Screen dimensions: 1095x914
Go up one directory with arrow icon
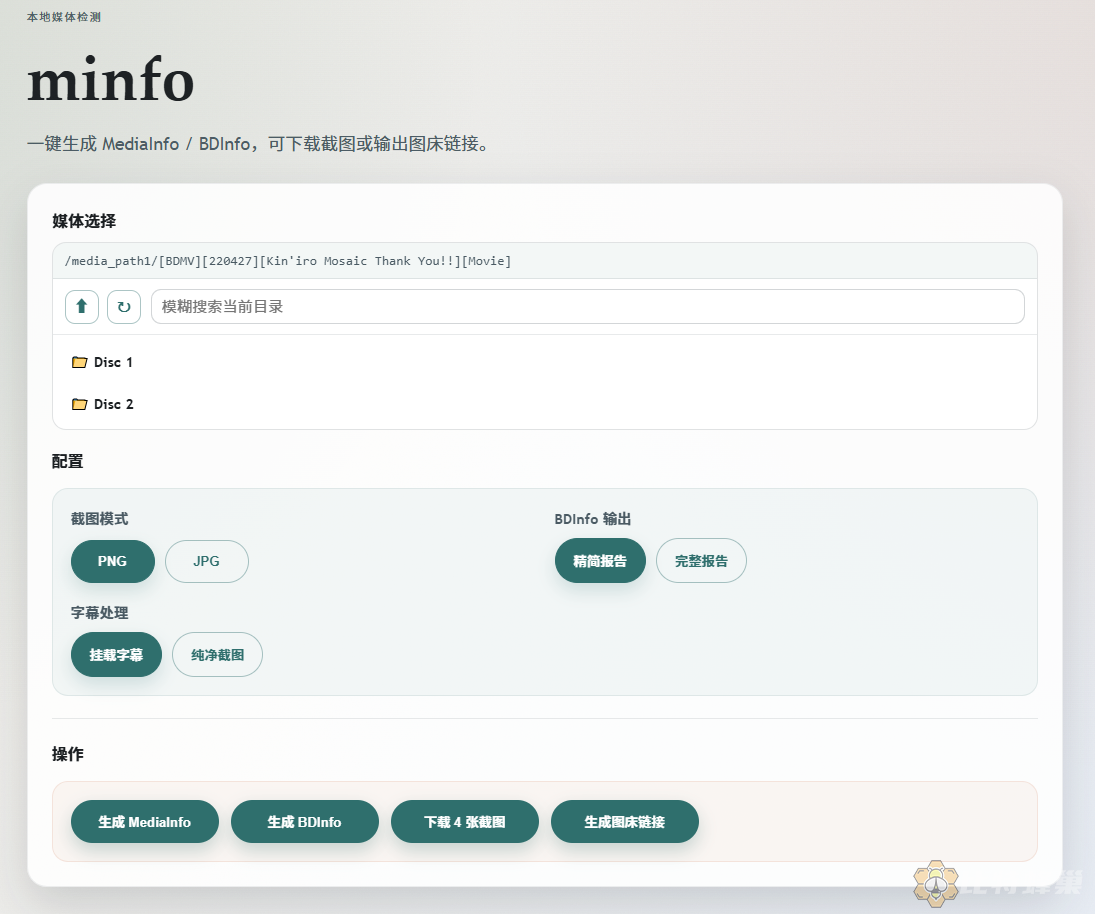pos(82,307)
